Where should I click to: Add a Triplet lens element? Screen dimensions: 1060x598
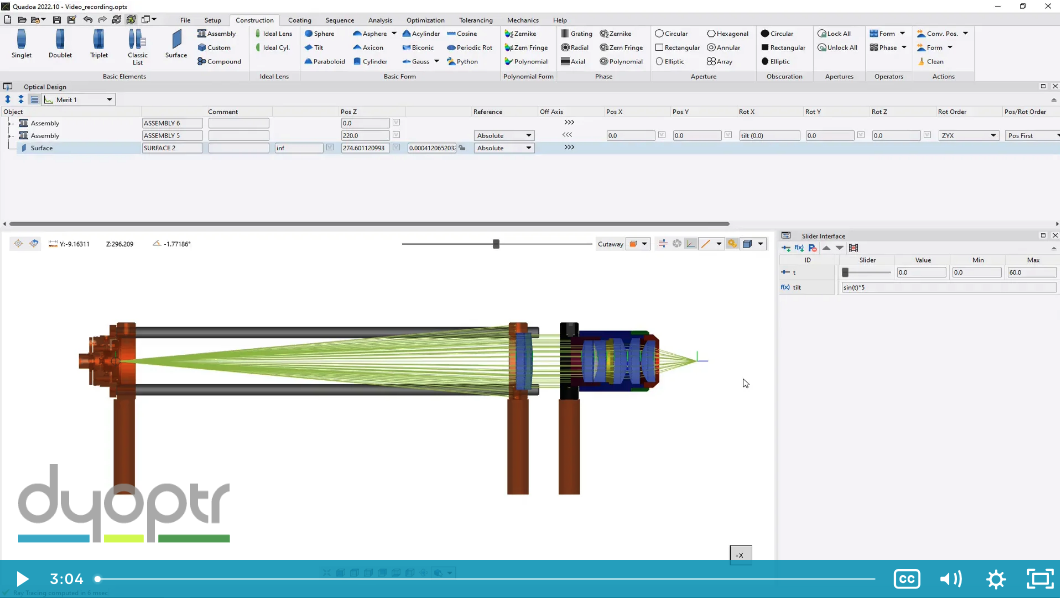pos(99,44)
